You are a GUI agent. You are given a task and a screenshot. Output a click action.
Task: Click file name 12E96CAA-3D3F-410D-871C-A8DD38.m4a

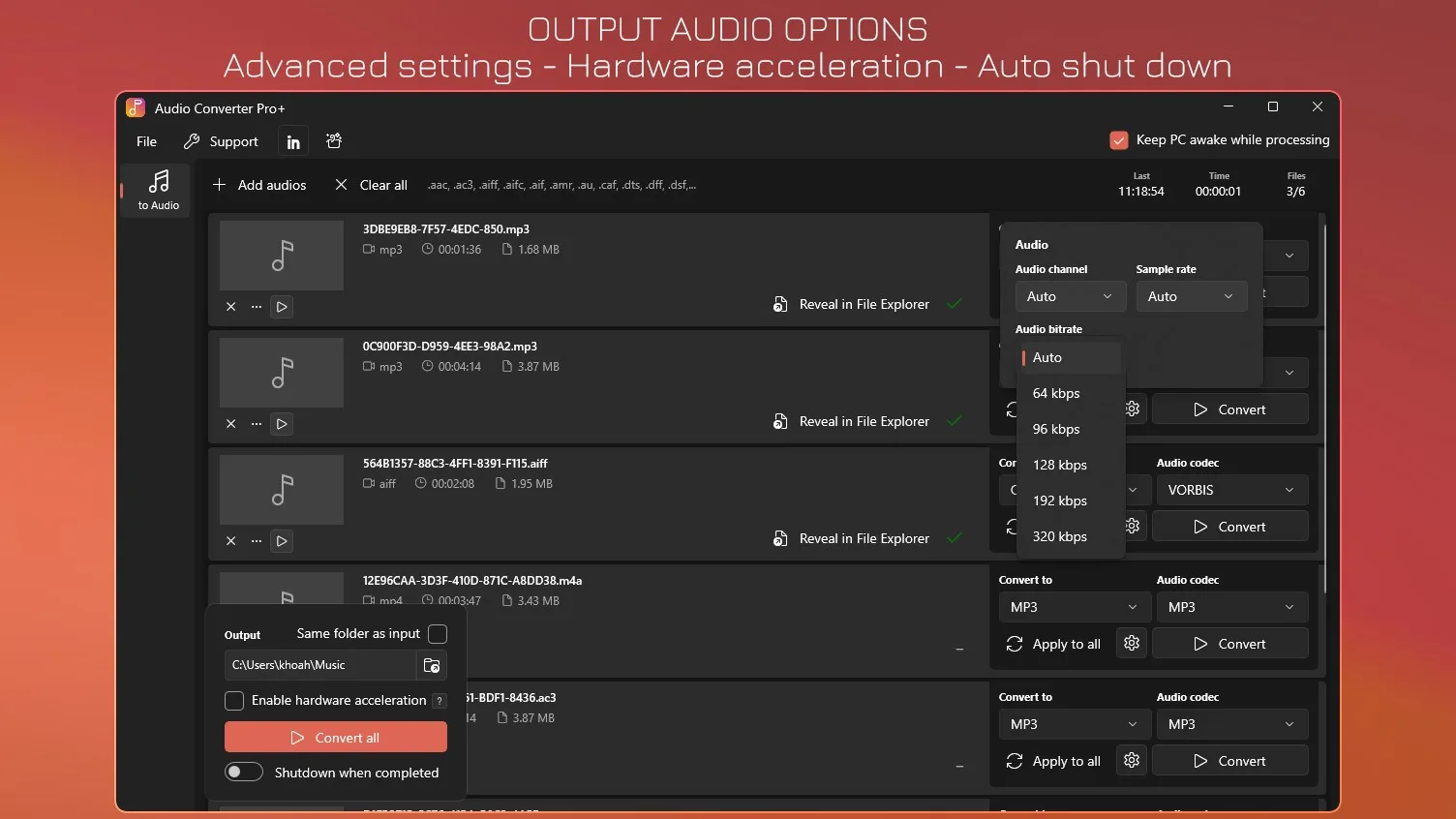(x=472, y=581)
